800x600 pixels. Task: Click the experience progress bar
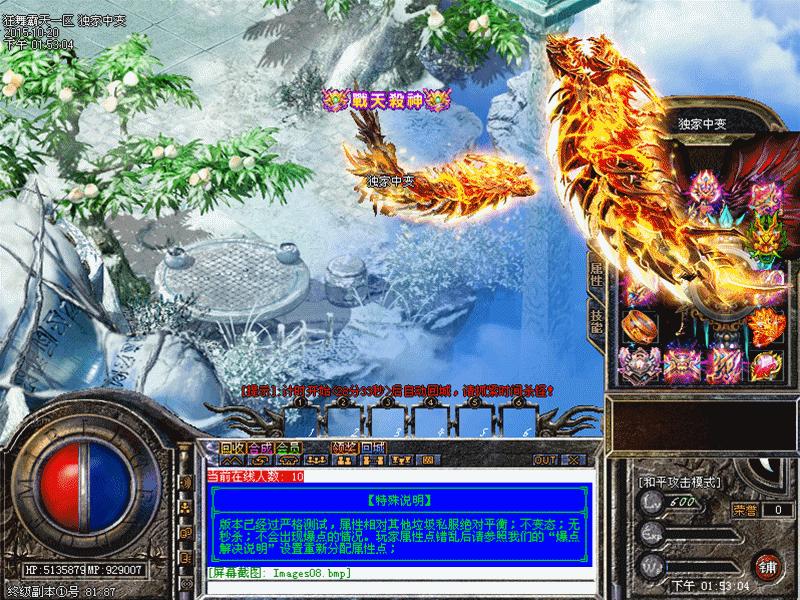click(x=704, y=535)
